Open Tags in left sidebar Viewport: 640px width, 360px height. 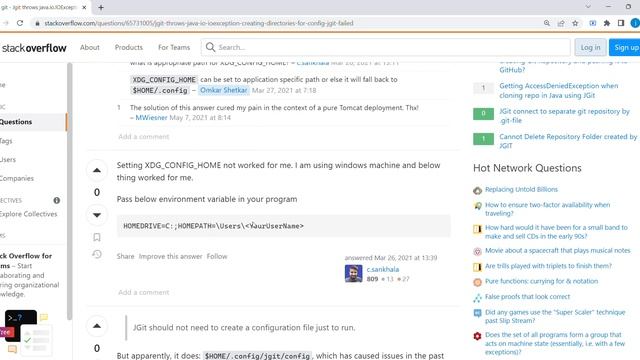click(x=6, y=141)
